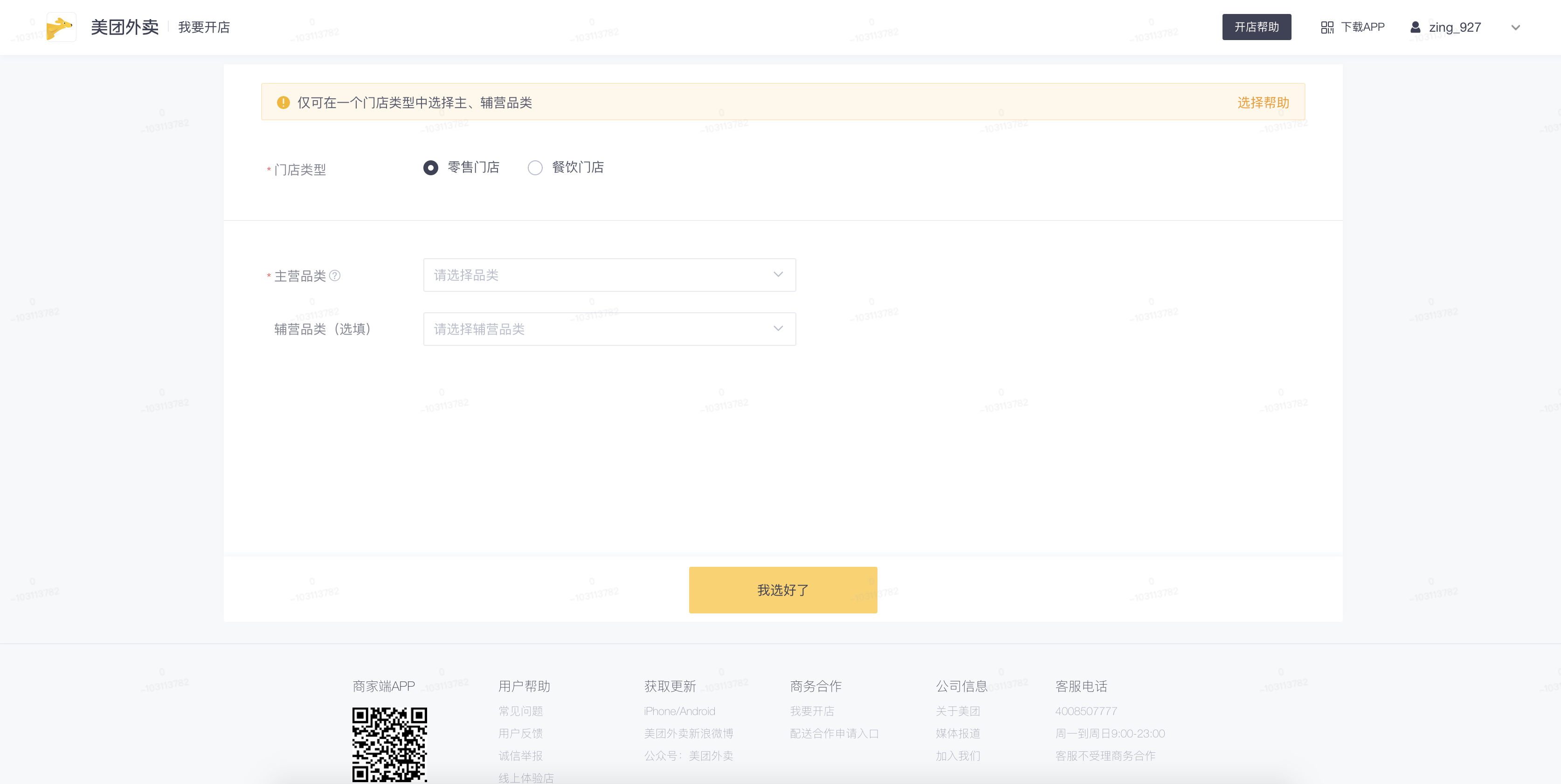Click the QR grid icon beside 下载APP
The height and width of the screenshot is (784, 1561).
click(x=1327, y=27)
